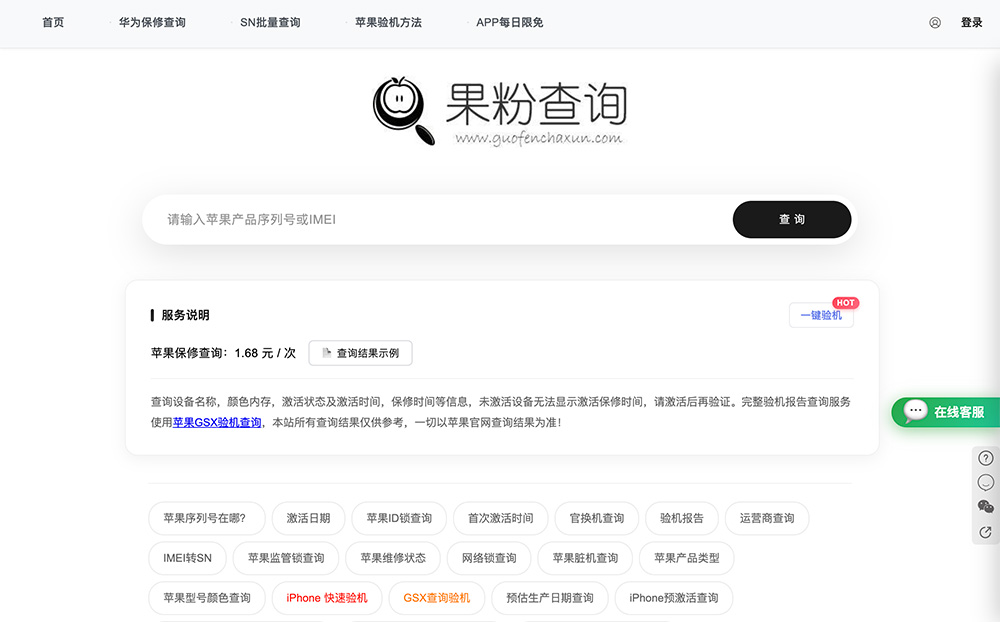Select the red iPhone 快速验机 tag
This screenshot has height=622, width=1000.
pos(327,598)
